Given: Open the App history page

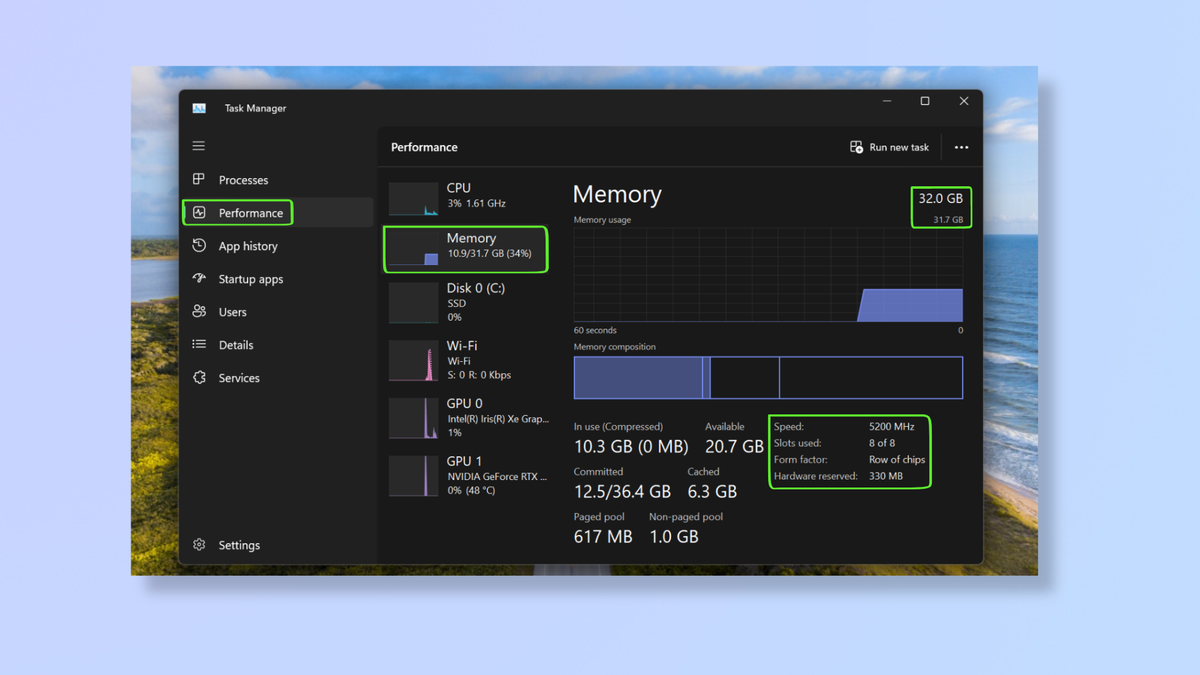Looking at the screenshot, I should click(x=278, y=246).
